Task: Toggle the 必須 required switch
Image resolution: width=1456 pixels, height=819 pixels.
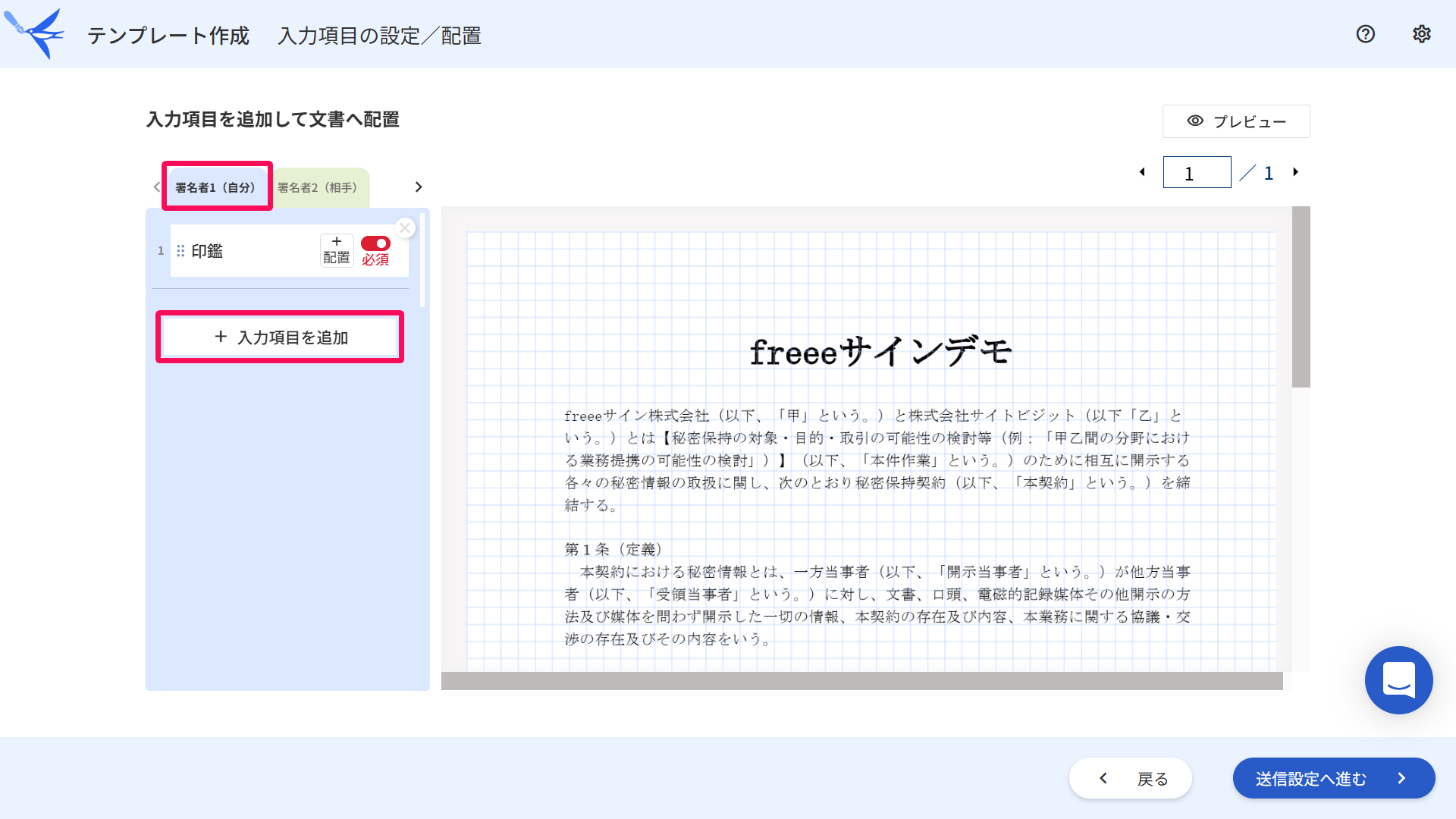Action: click(x=375, y=243)
